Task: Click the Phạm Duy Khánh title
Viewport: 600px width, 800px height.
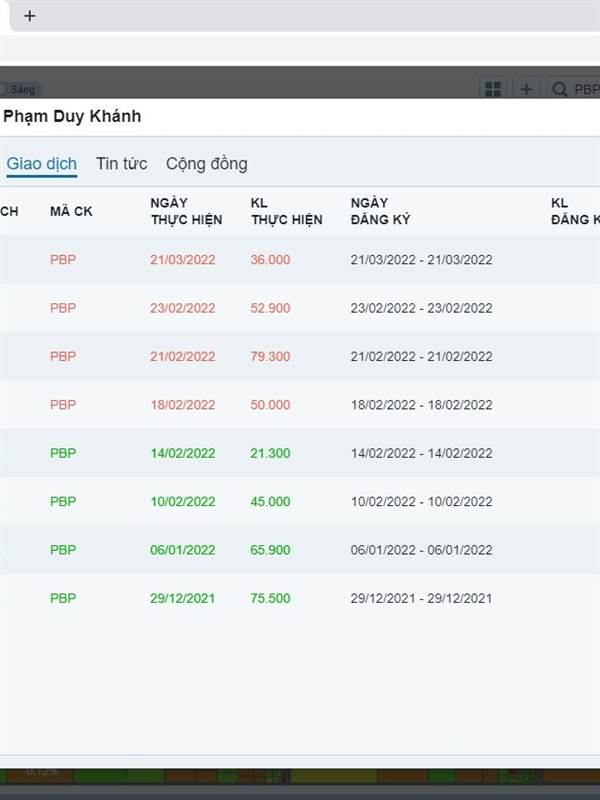Action: pos(72,116)
